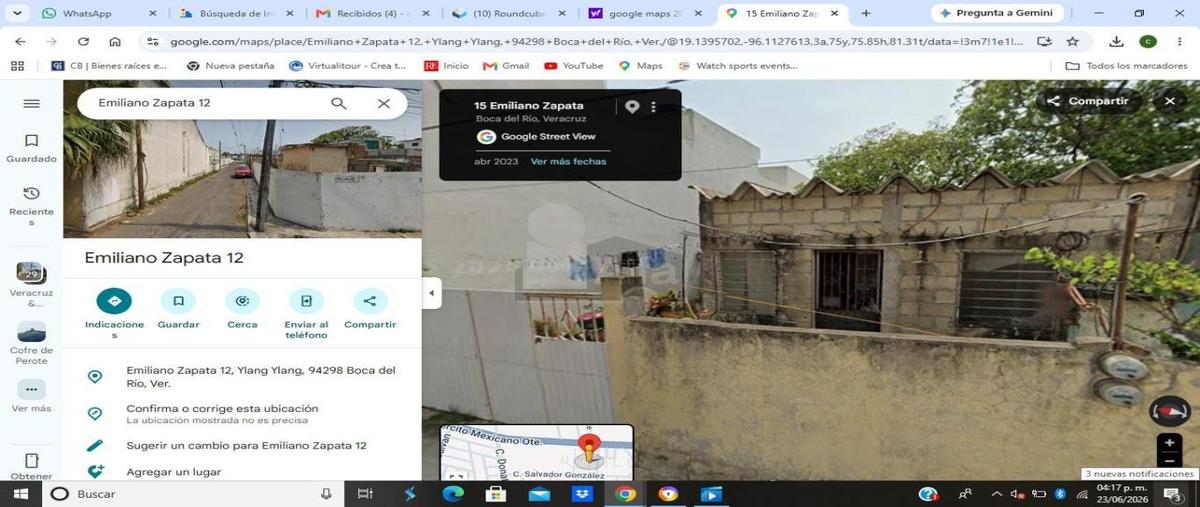Open the Guardado saved places panel

click(x=31, y=147)
